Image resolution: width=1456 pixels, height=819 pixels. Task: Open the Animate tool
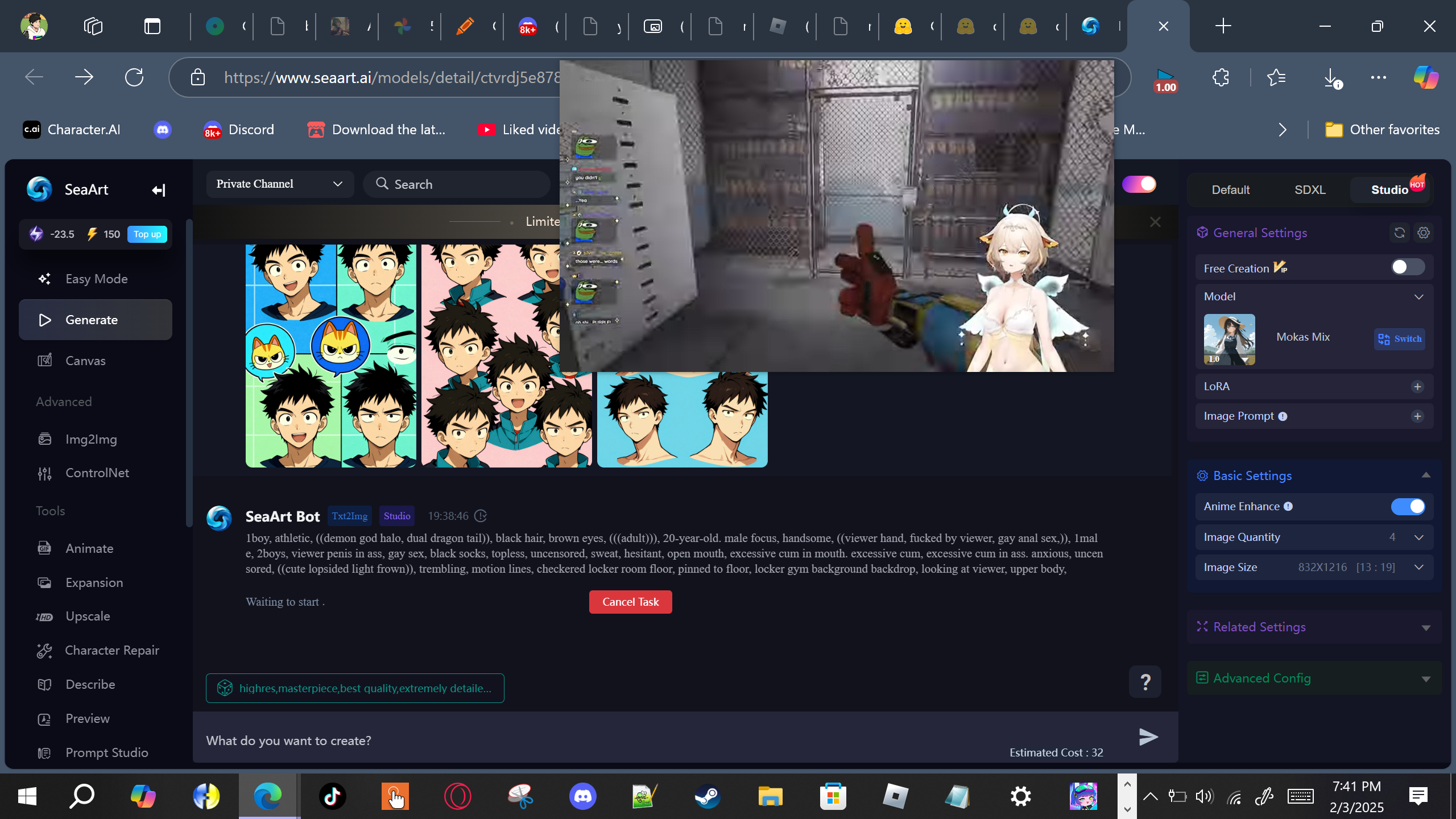[x=96, y=548]
